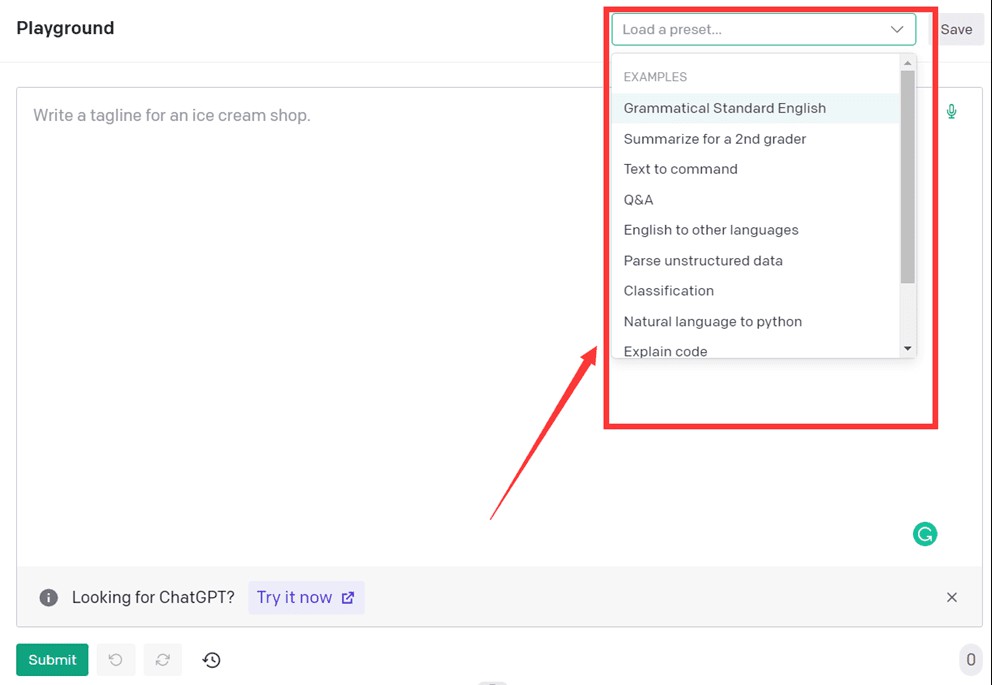Click the Save button
The width and height of the screenshot is (992, 685).
point(956,30)
